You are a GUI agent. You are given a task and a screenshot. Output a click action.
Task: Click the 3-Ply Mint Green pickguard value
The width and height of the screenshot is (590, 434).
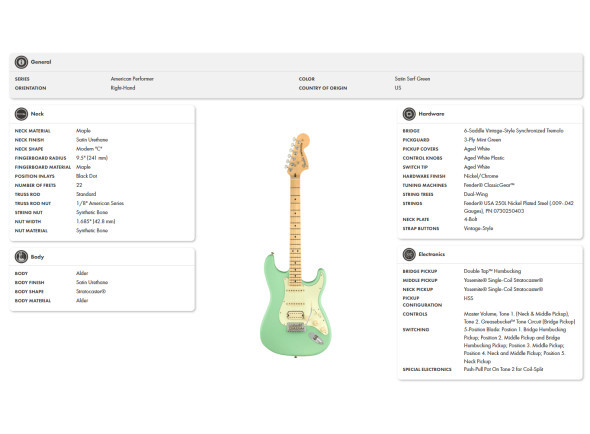point(482,140)
